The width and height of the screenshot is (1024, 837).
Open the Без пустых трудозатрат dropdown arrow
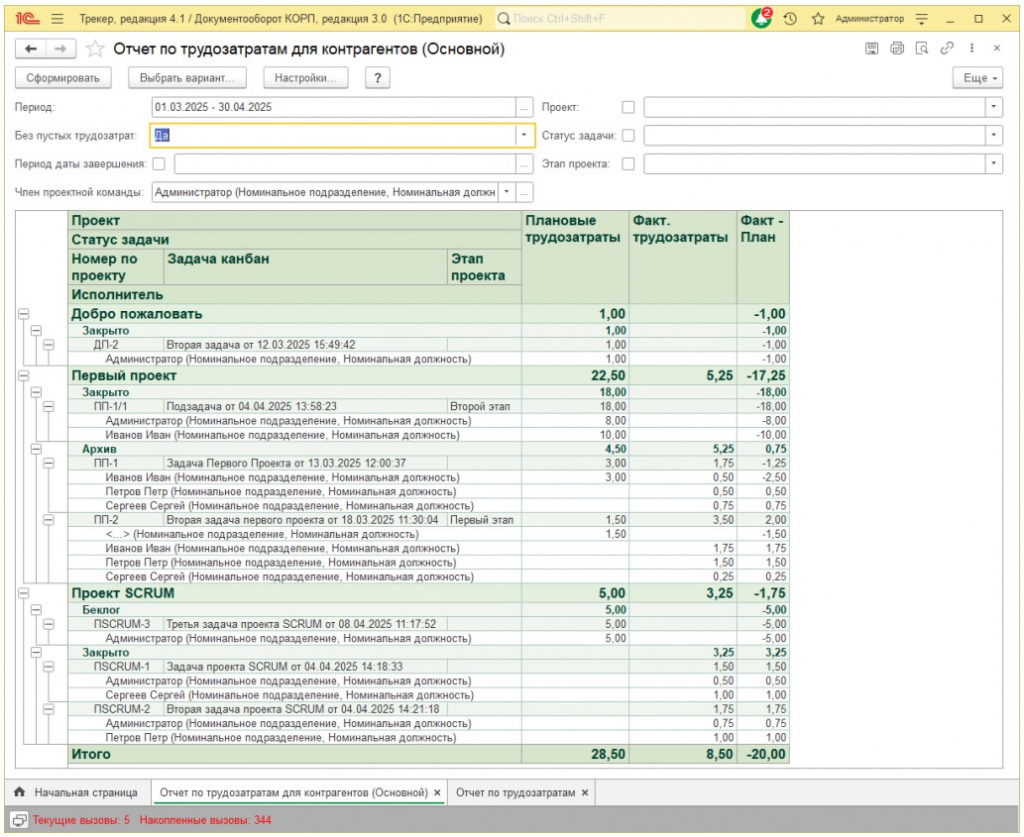524,135
